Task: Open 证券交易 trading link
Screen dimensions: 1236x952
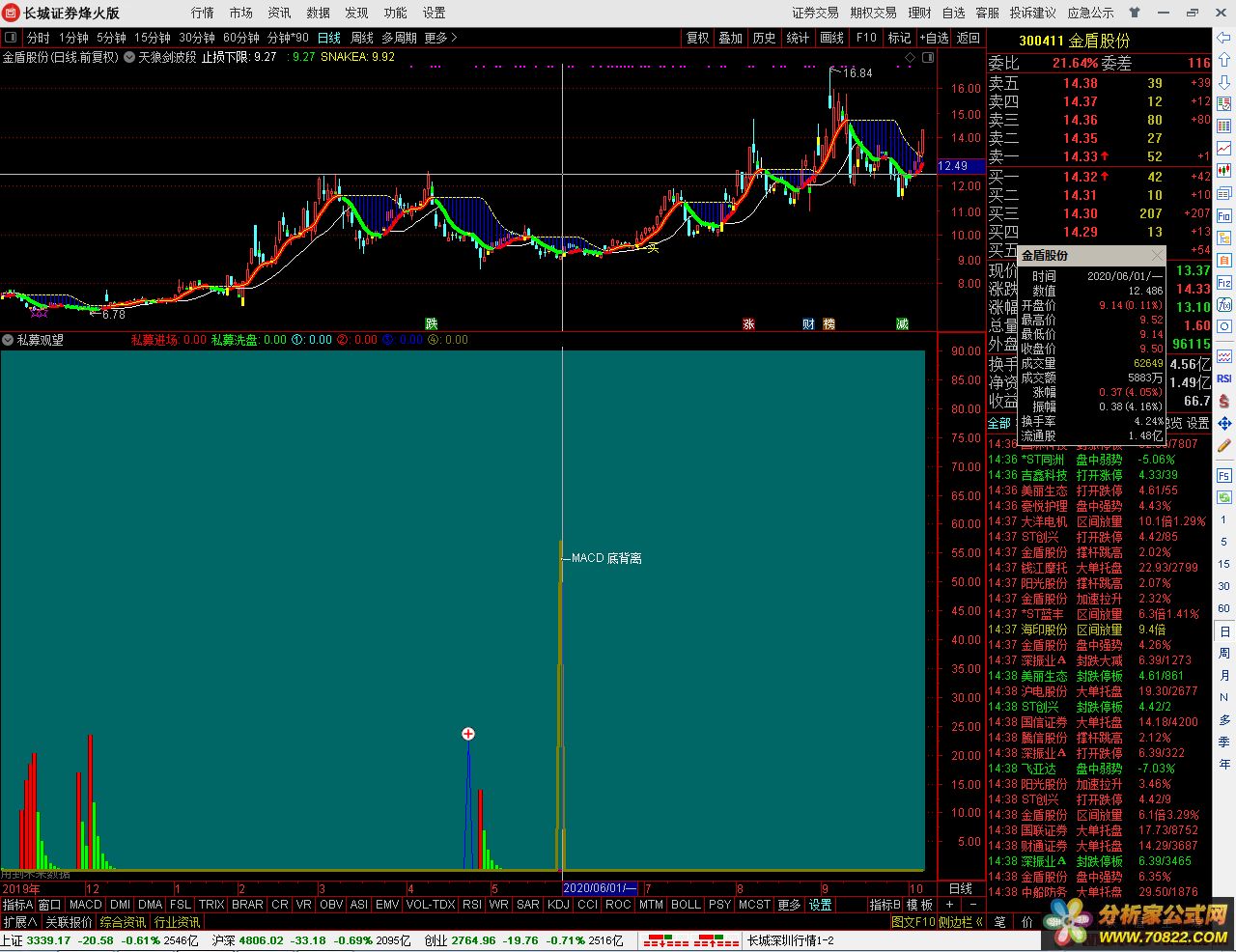Action: 816,13
